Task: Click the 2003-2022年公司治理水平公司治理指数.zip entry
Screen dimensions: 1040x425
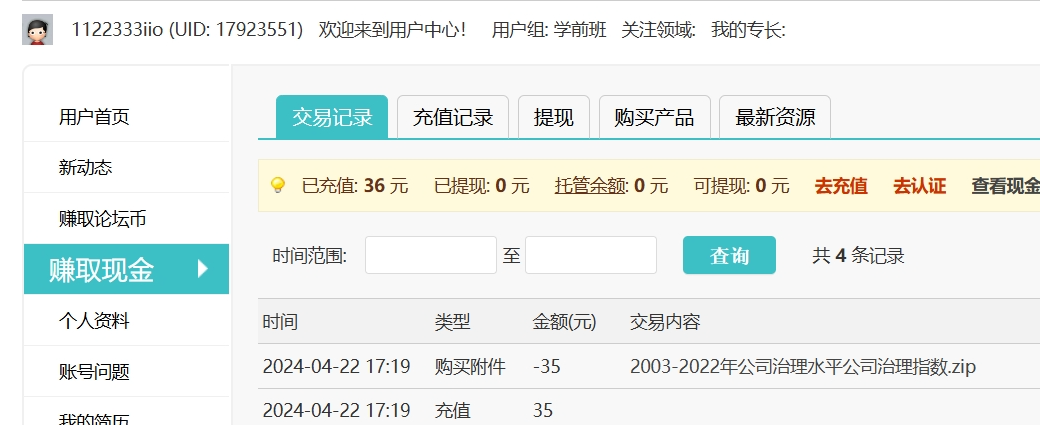Action: tap(803, 367)
